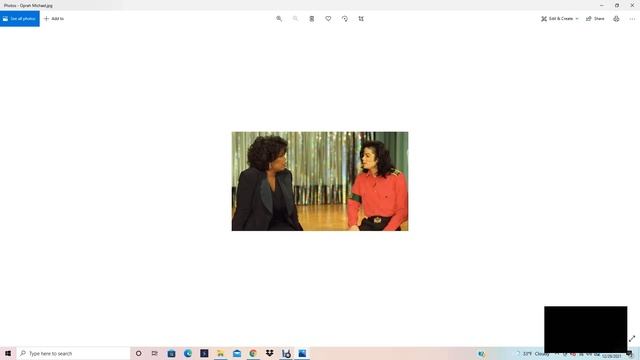Open the taskbar app left of Photos

click(x=286, y=353)
